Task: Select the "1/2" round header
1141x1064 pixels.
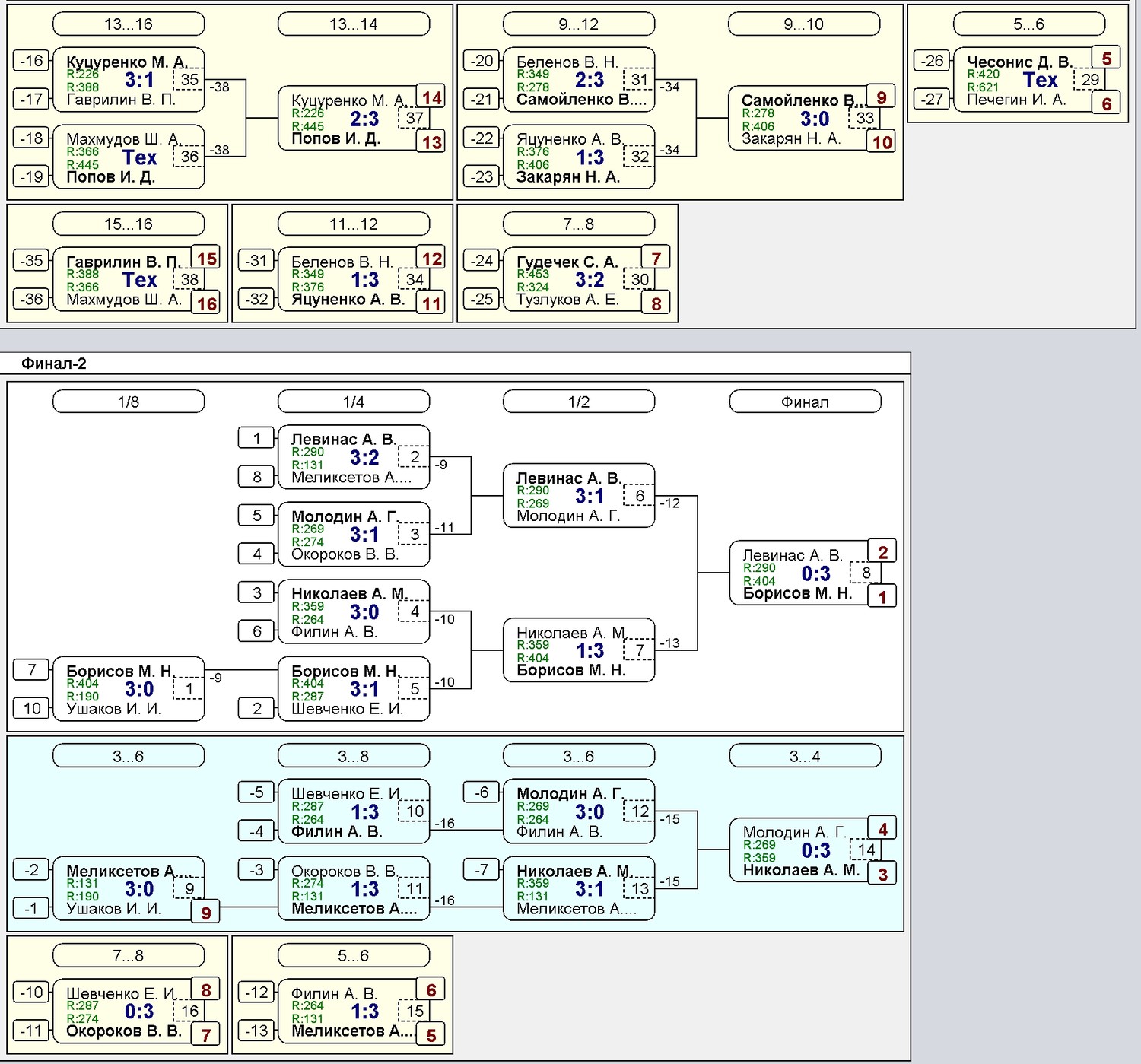Action: (x=579, y=402)
